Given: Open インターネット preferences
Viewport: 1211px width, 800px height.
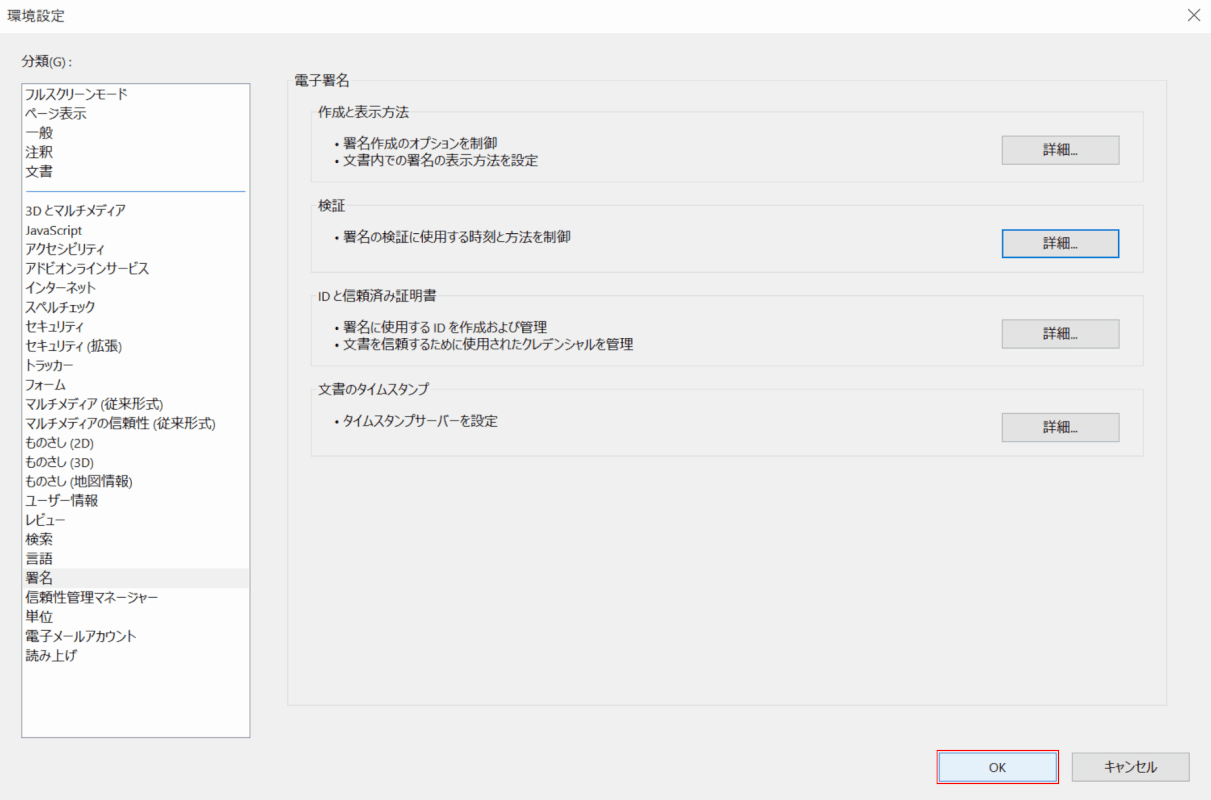Looking at the screenshot, I should tap(60, 287).
